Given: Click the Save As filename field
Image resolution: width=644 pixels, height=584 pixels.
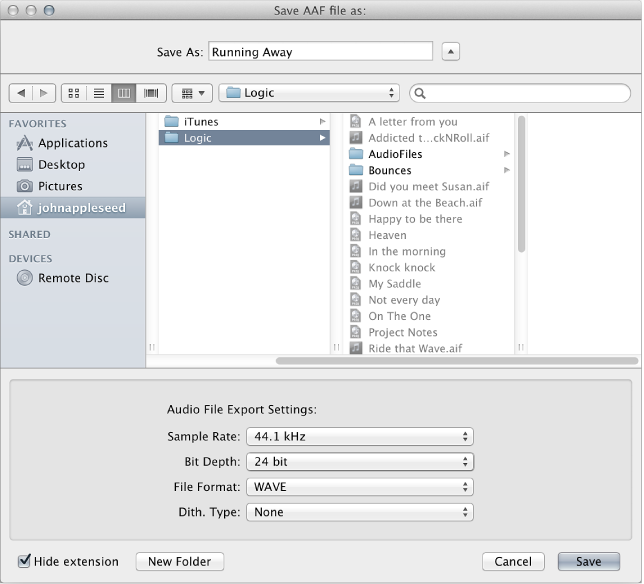Looking at the screenshot, I should (320, 52).
